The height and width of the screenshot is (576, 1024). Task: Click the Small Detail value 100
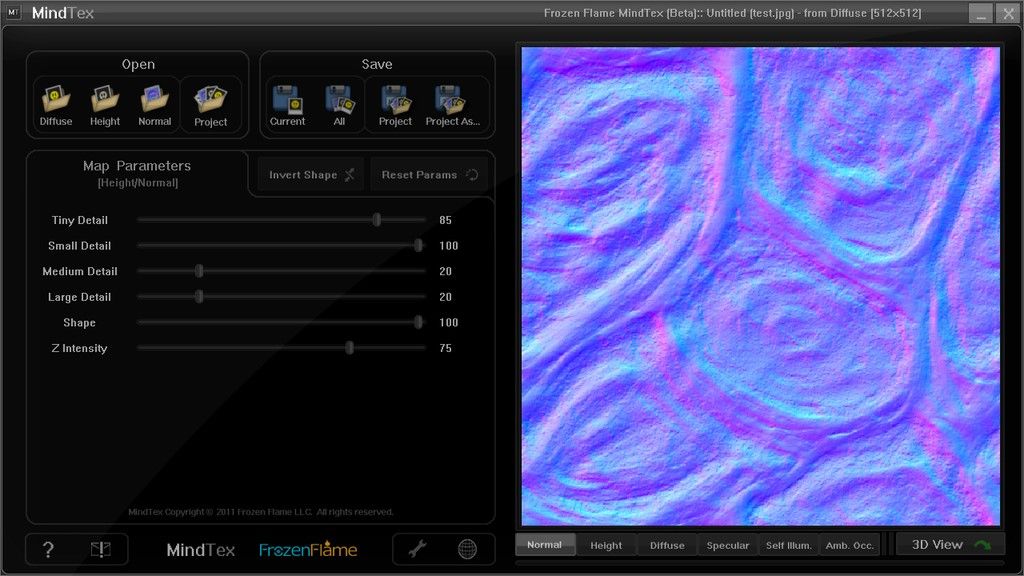tap(449, 246)
